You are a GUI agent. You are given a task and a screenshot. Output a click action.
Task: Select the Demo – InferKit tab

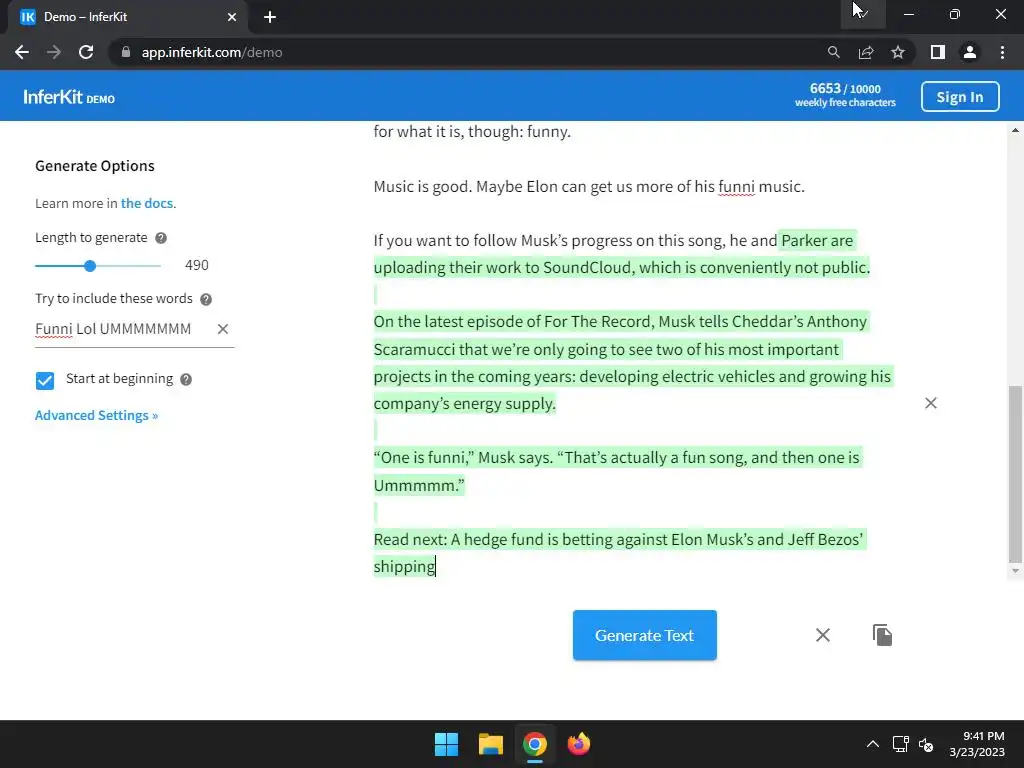click(x=127, y=17)
